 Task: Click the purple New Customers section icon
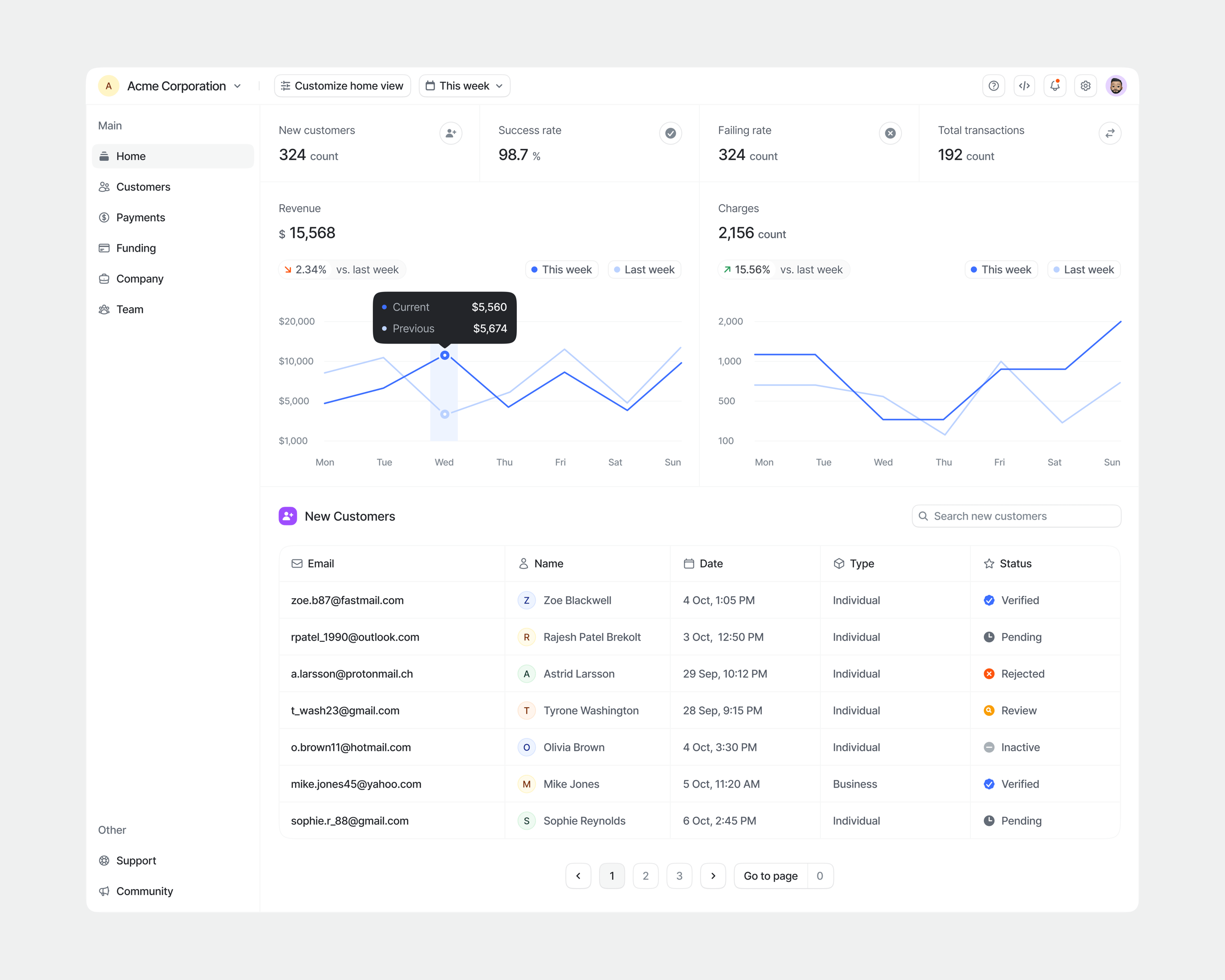pyautogui.click(x=288, y=516)
